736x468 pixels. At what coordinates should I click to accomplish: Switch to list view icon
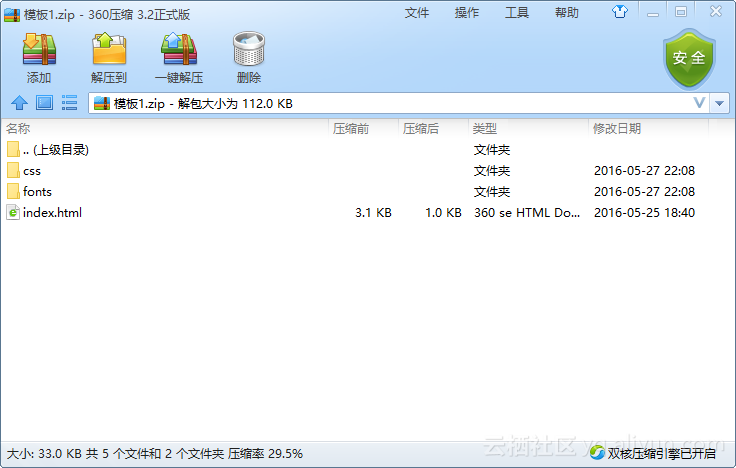click(69, 102)
